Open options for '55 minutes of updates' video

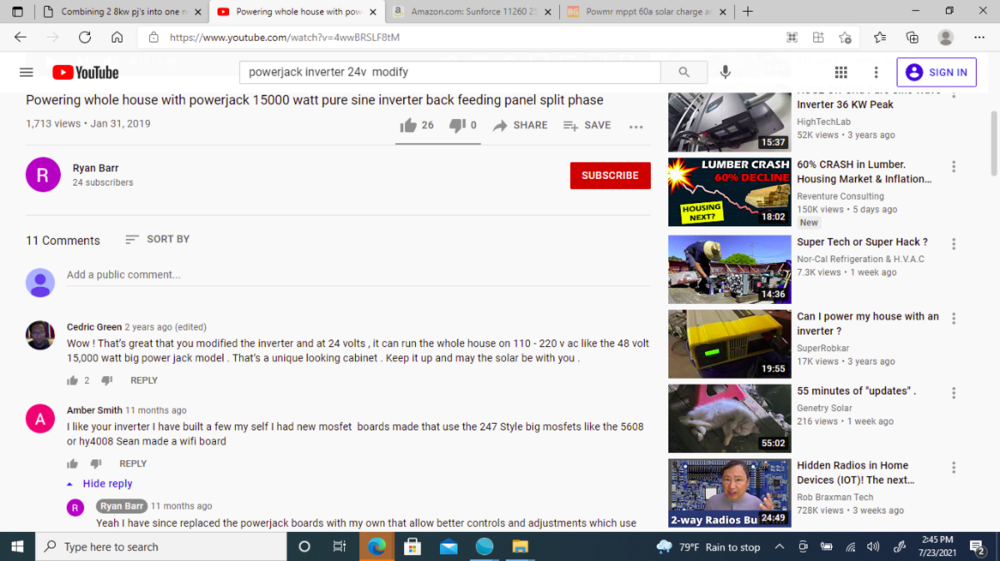click(x=953, y=393)
